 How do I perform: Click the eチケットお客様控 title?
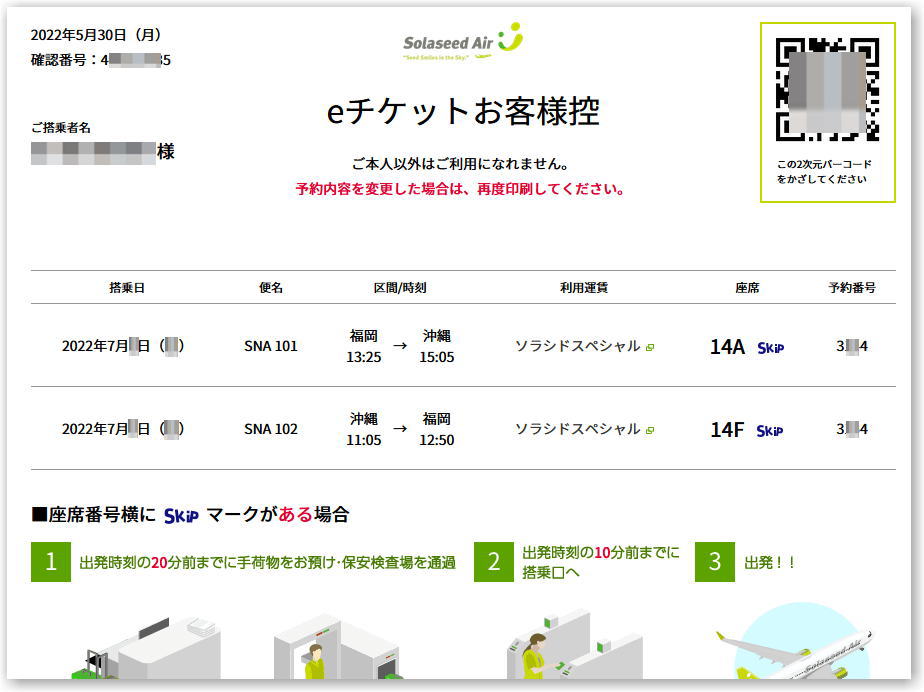(463, 111)
